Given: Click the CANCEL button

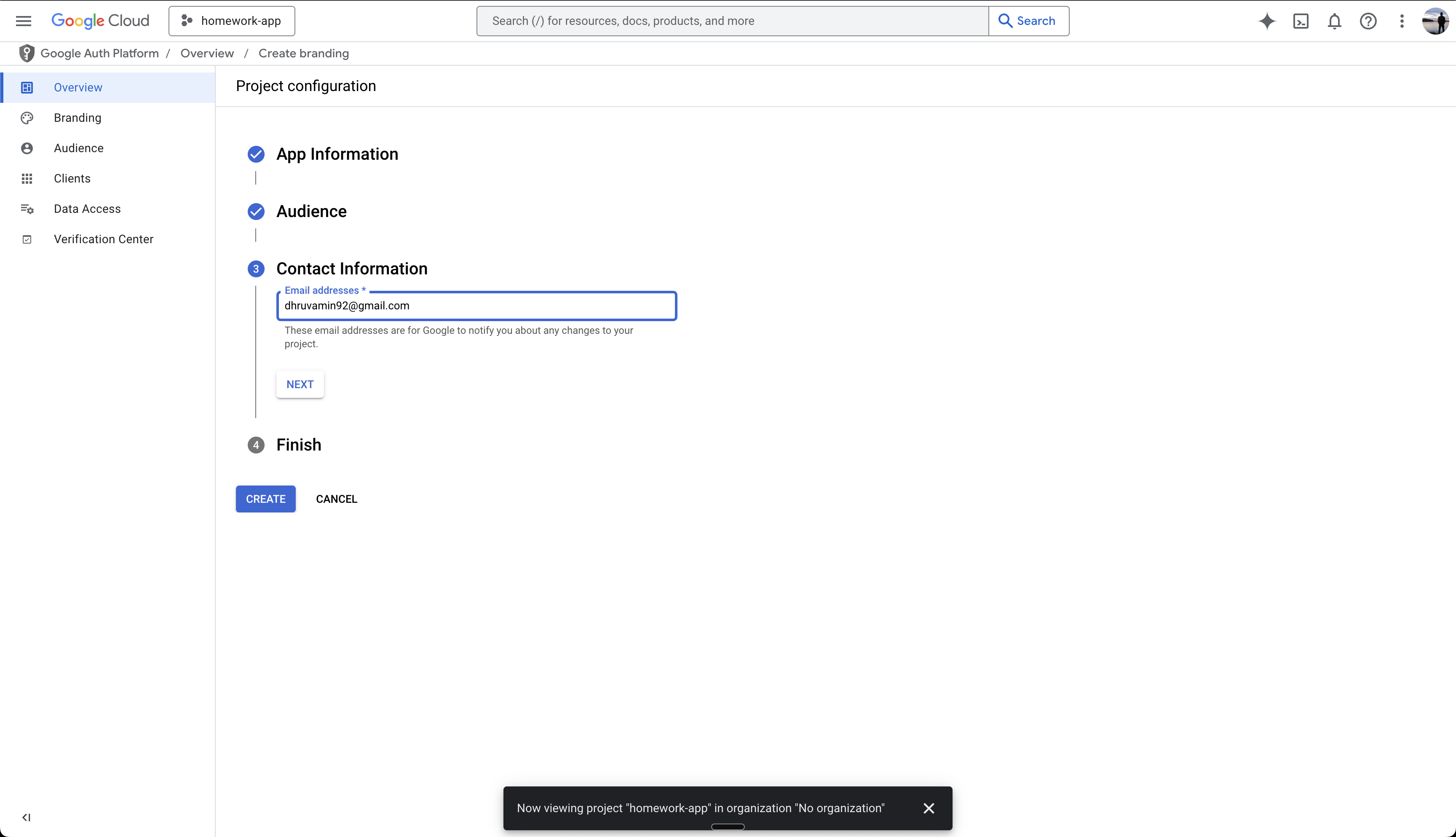Looking at the screenshot, I should tap(337, 499).
